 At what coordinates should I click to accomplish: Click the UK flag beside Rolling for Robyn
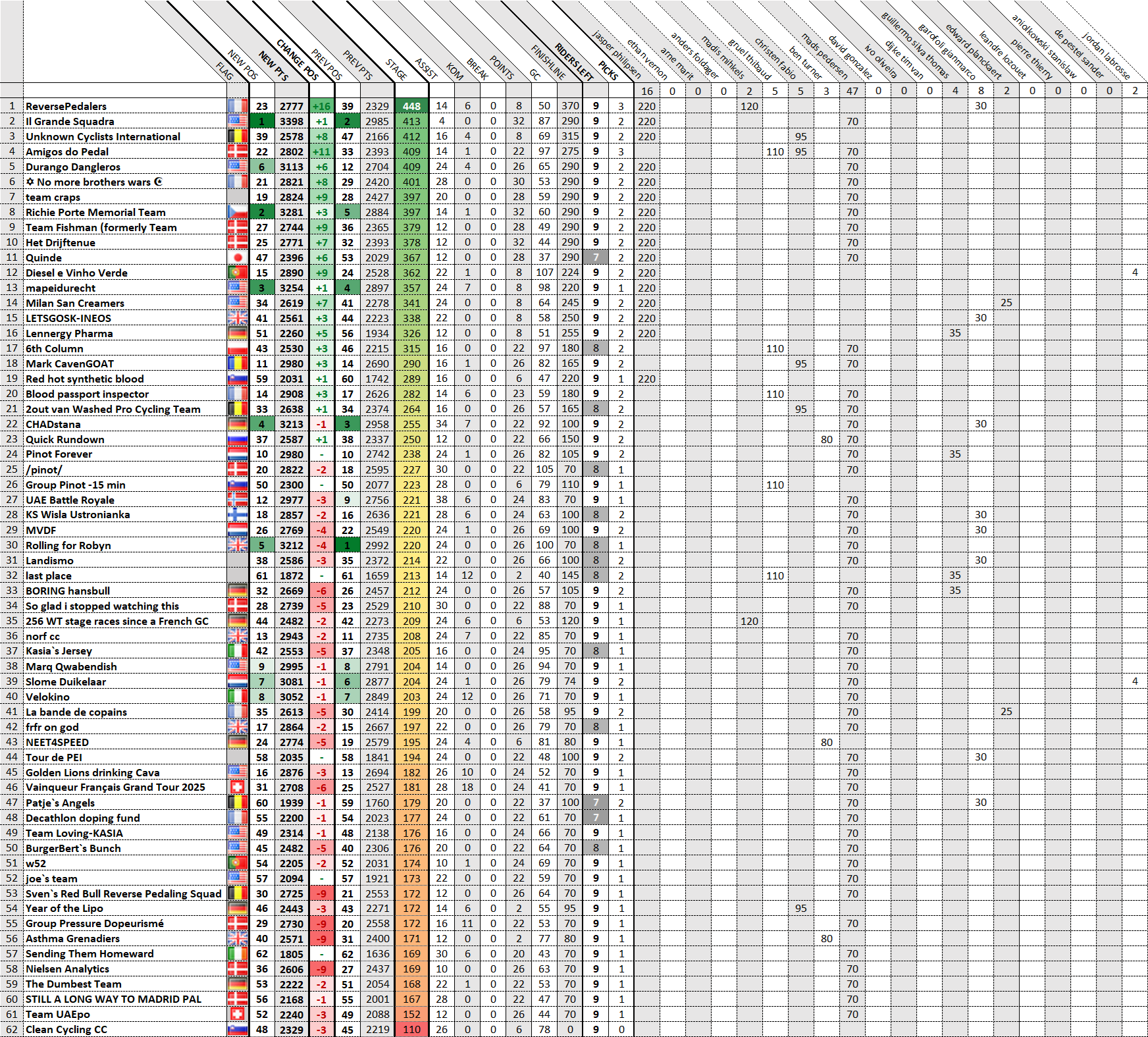tap(238, 545)
